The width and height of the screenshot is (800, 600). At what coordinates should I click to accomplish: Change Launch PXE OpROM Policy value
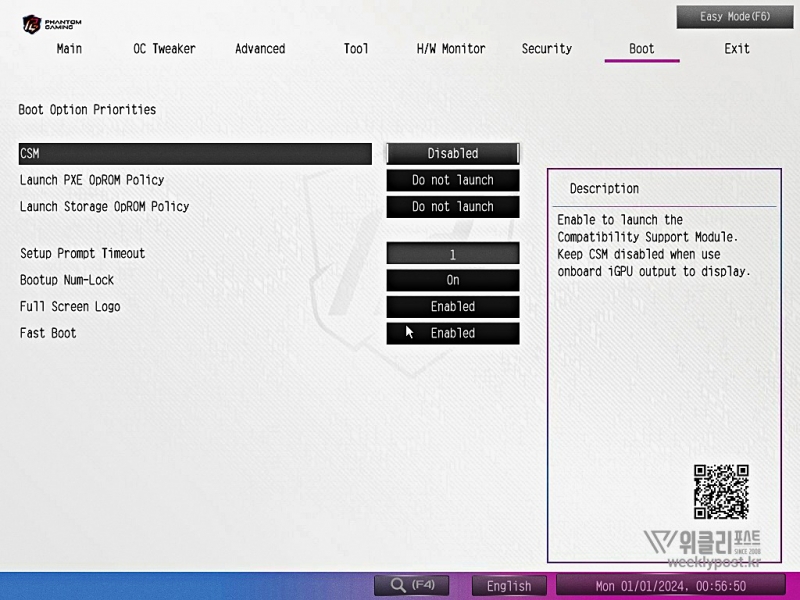[x=453, y=180]
